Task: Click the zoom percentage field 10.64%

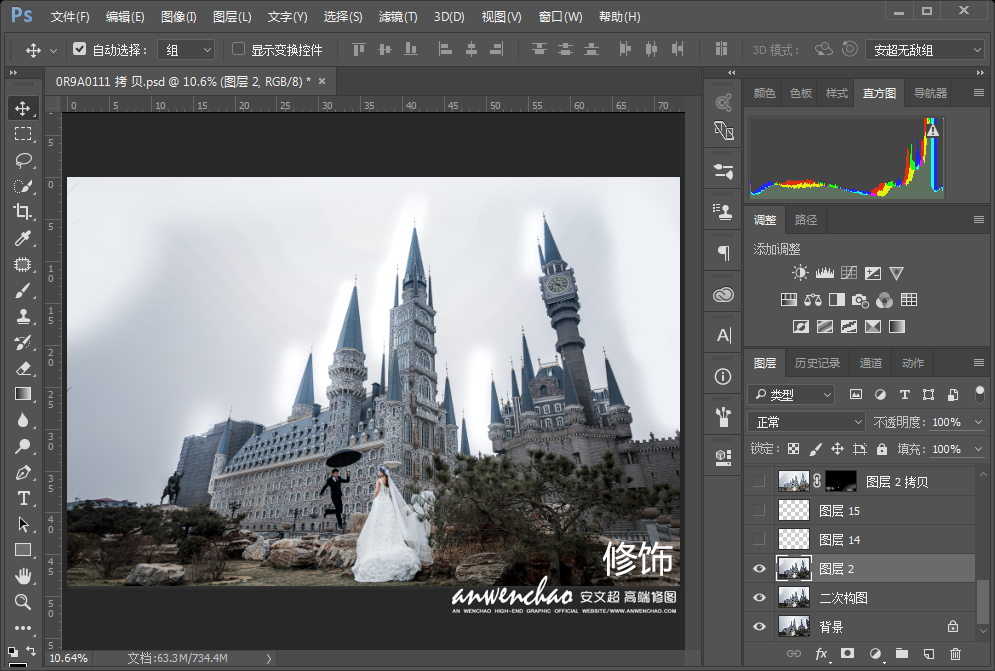Action: point(69,658)
